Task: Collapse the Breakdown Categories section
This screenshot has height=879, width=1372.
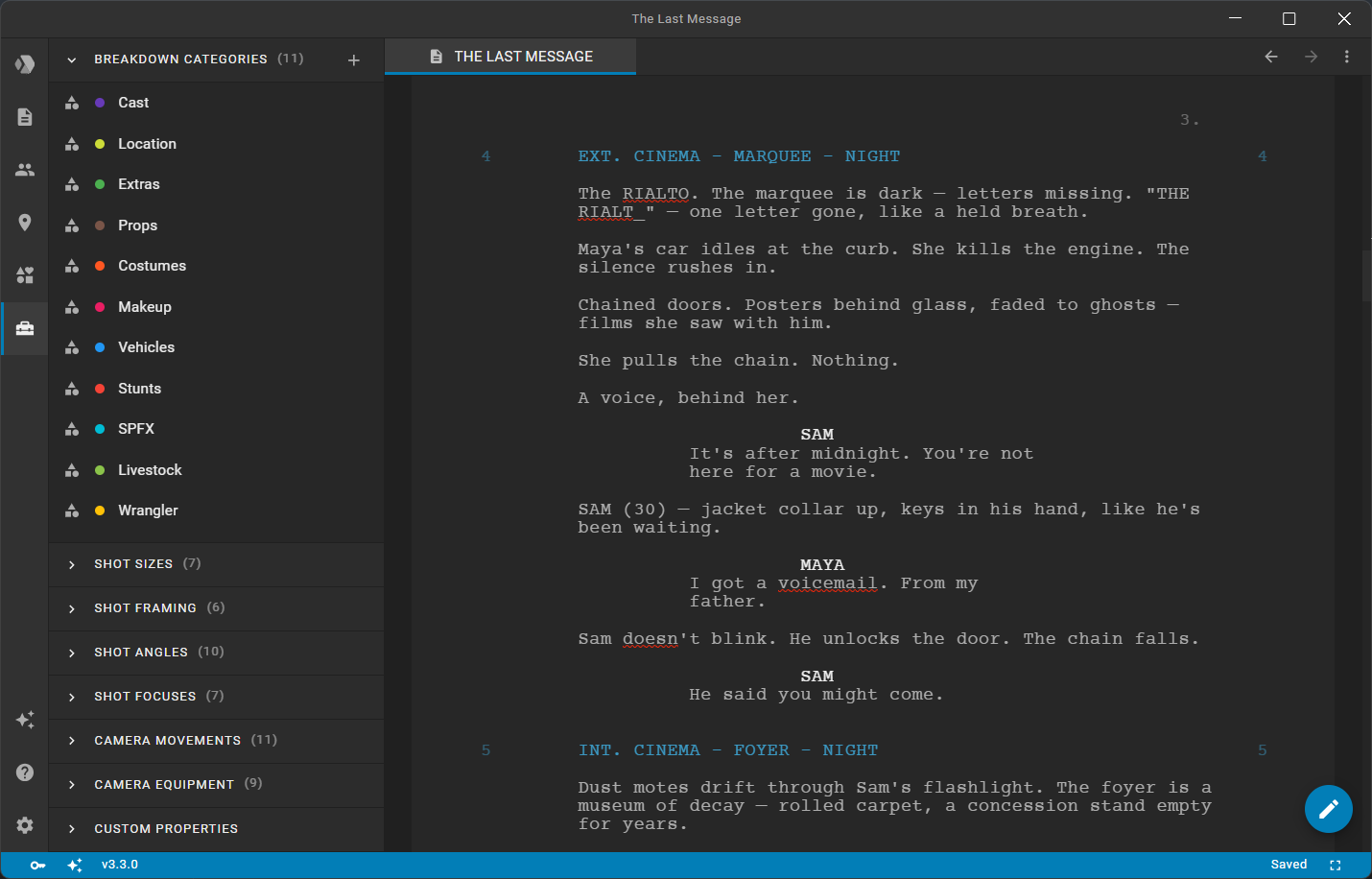Action: [x=72, y=59]
